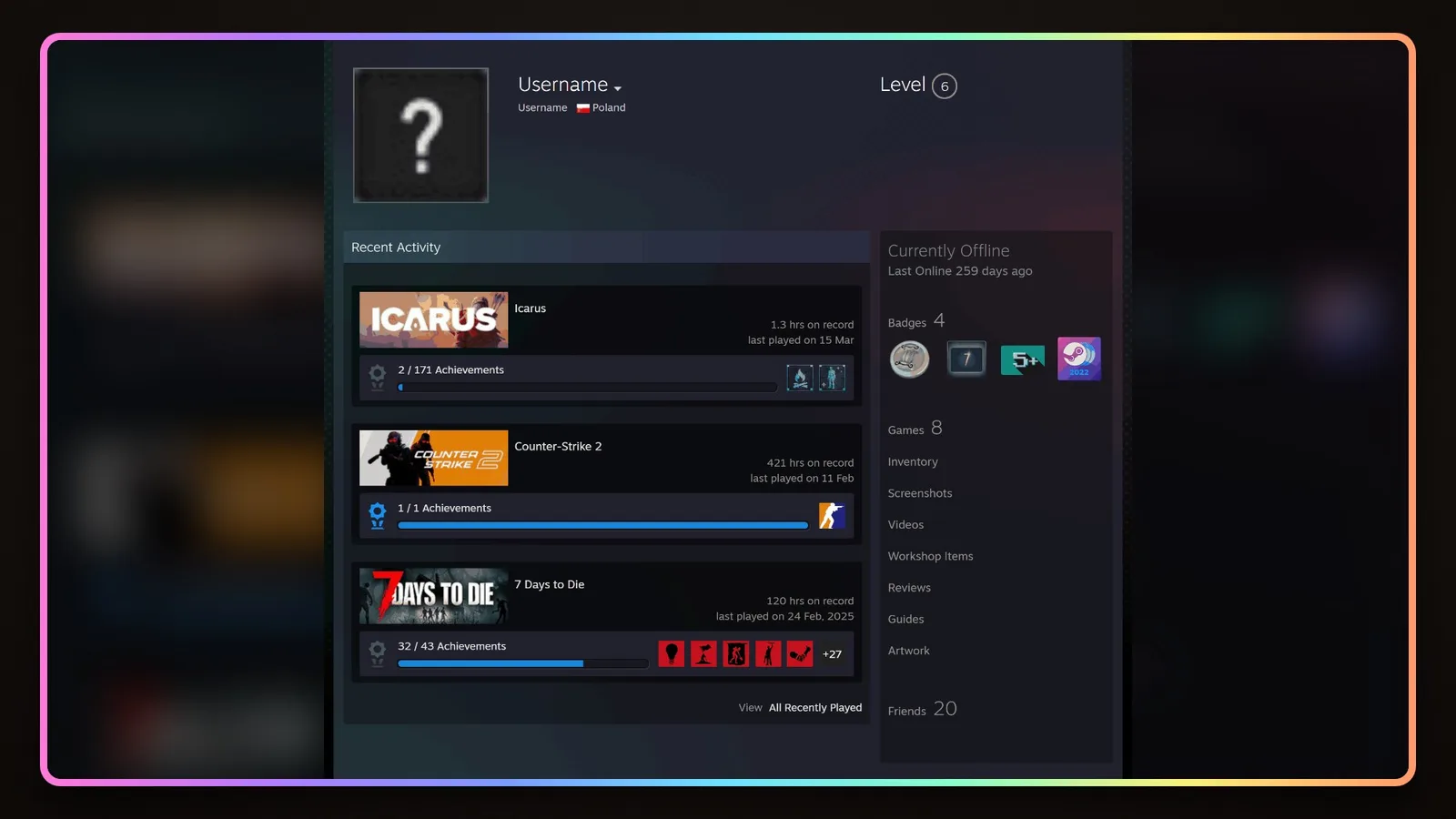Go to Screenshots

point(920,493)
